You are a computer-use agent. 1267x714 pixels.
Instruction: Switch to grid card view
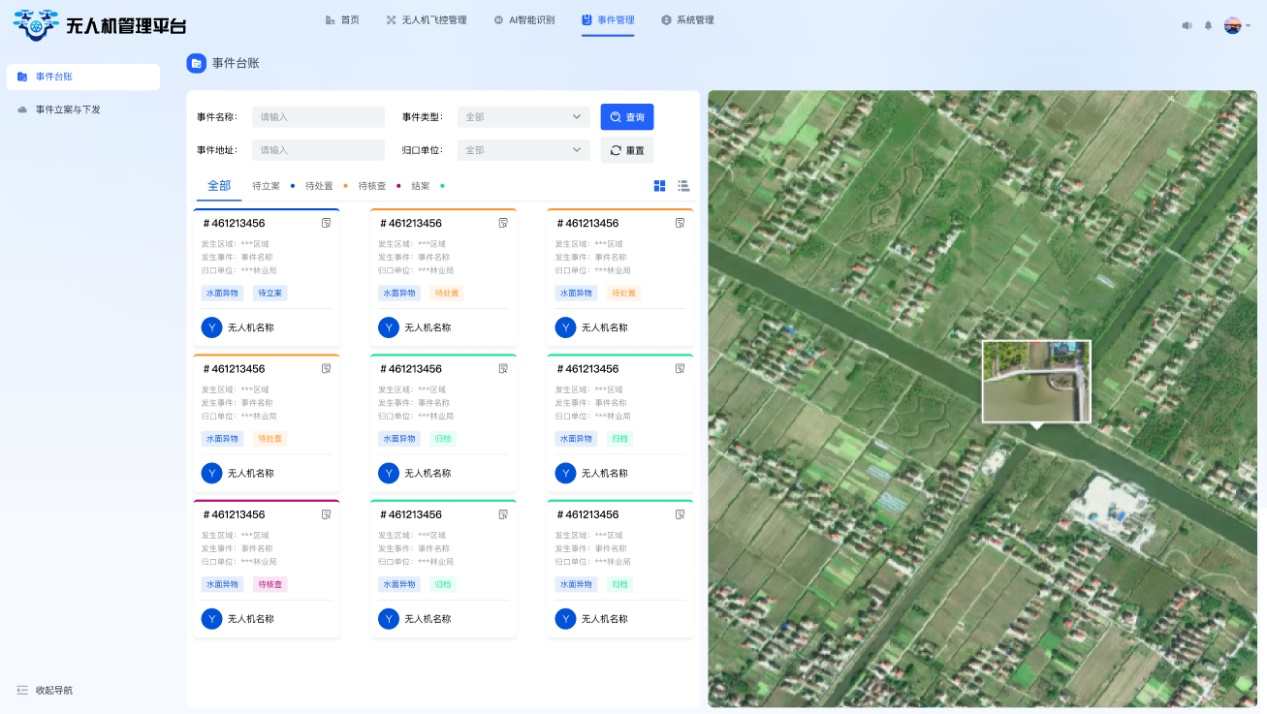[x=660, y=186]
